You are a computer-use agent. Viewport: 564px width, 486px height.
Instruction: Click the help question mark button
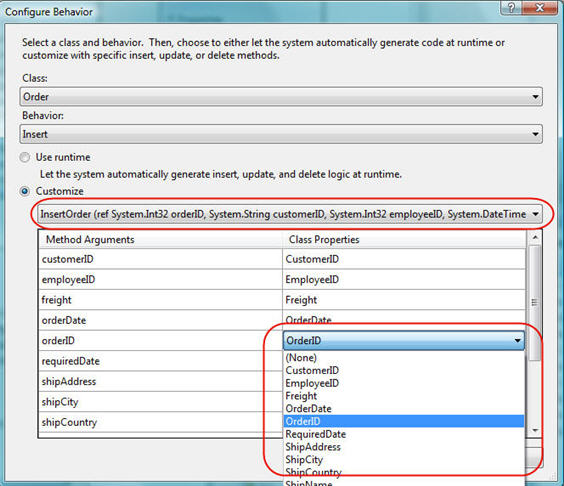pyautogui.click(x=511, y=8)
